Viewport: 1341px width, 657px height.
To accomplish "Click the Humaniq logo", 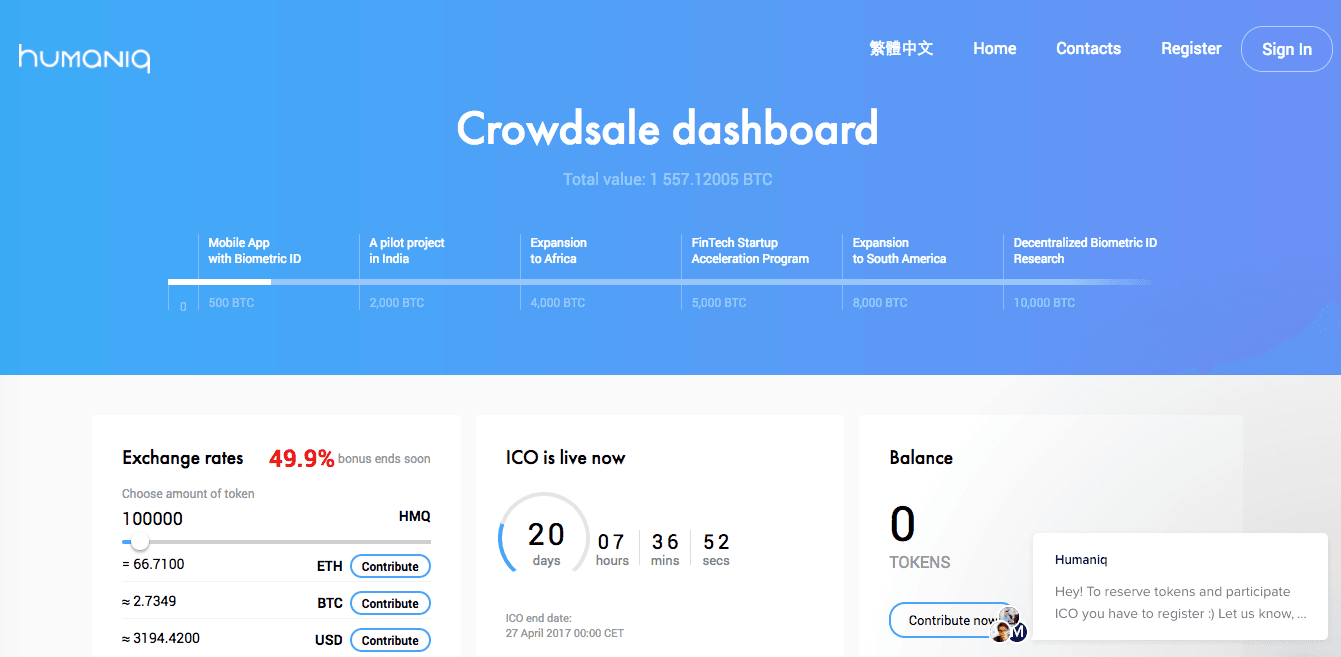I will pos(84,58).
